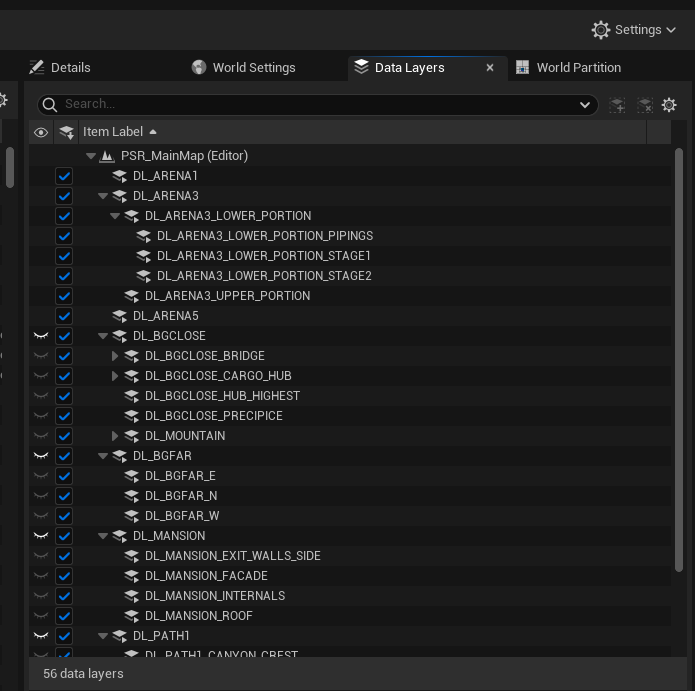Switch to the World Settings tab
Screen dimensions: 695x691
click(243, 67)
